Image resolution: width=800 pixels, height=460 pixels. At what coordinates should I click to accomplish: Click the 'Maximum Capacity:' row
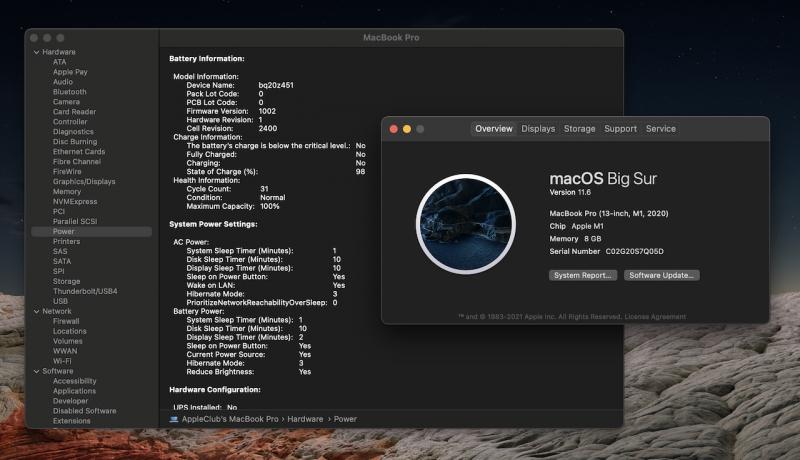[x=233, y=206]
